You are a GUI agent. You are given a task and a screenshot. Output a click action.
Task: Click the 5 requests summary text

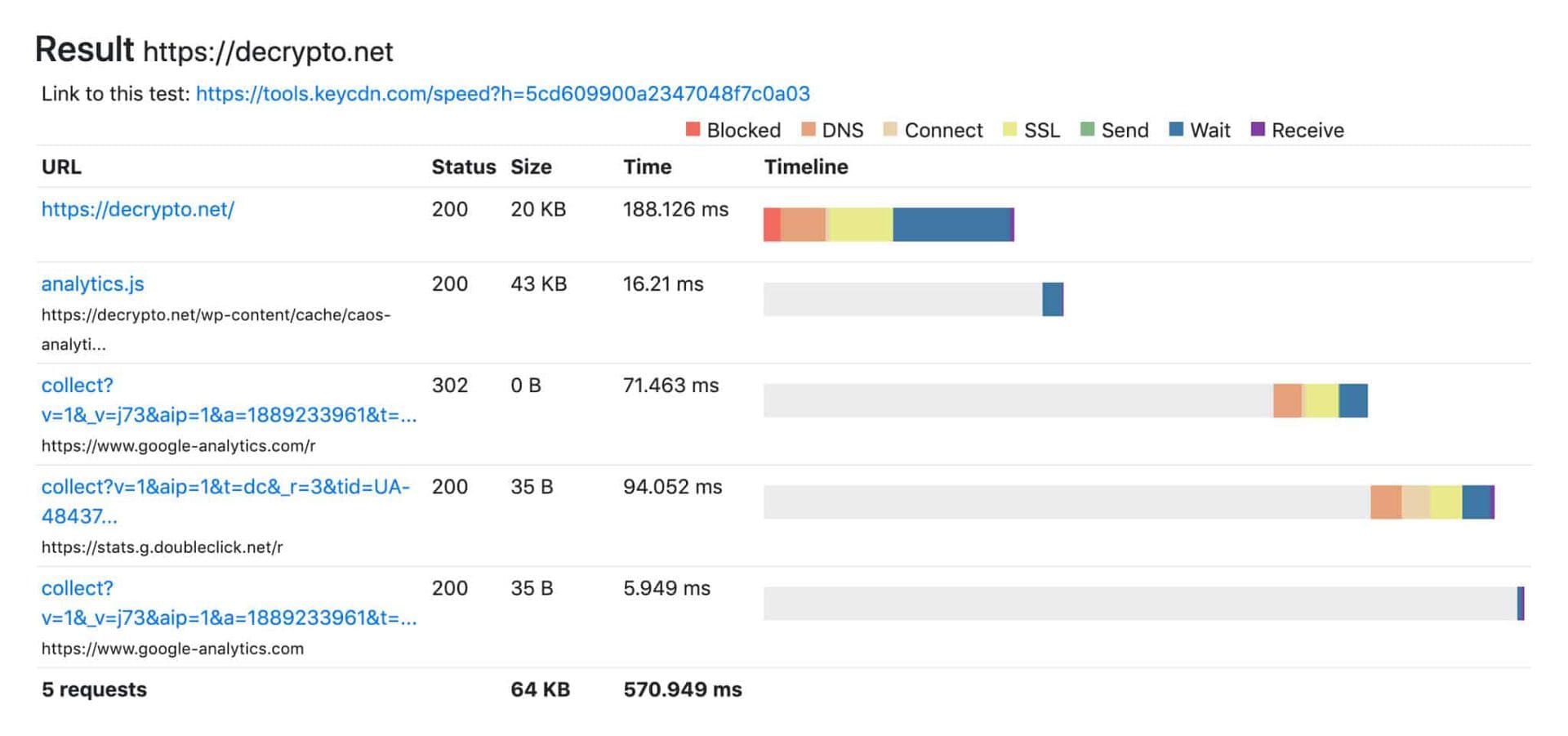tap(94, 689)
